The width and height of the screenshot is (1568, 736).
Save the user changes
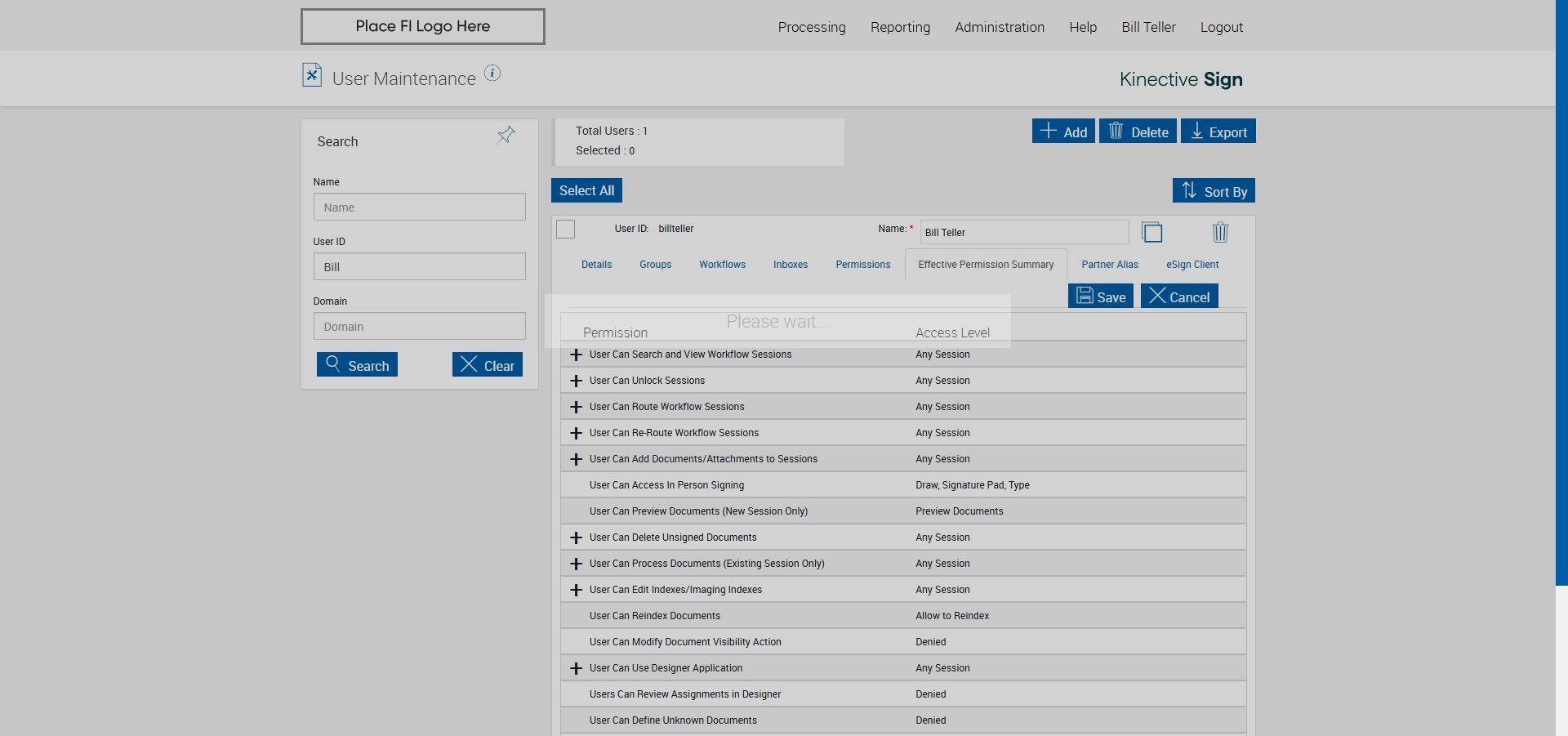click(1100, 297)
